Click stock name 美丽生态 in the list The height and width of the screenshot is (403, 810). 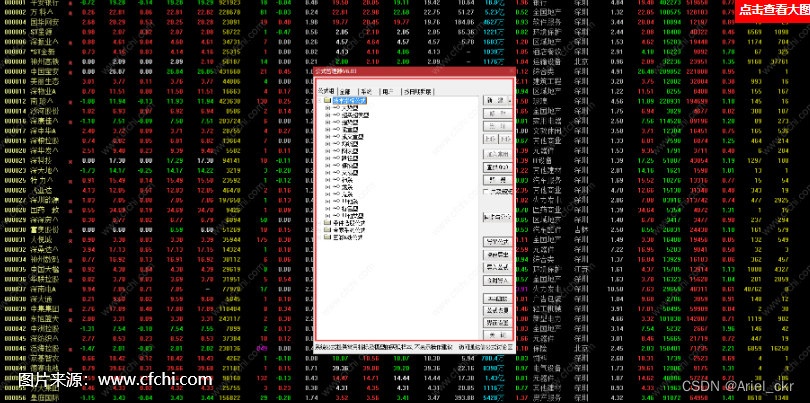[45, 82]
